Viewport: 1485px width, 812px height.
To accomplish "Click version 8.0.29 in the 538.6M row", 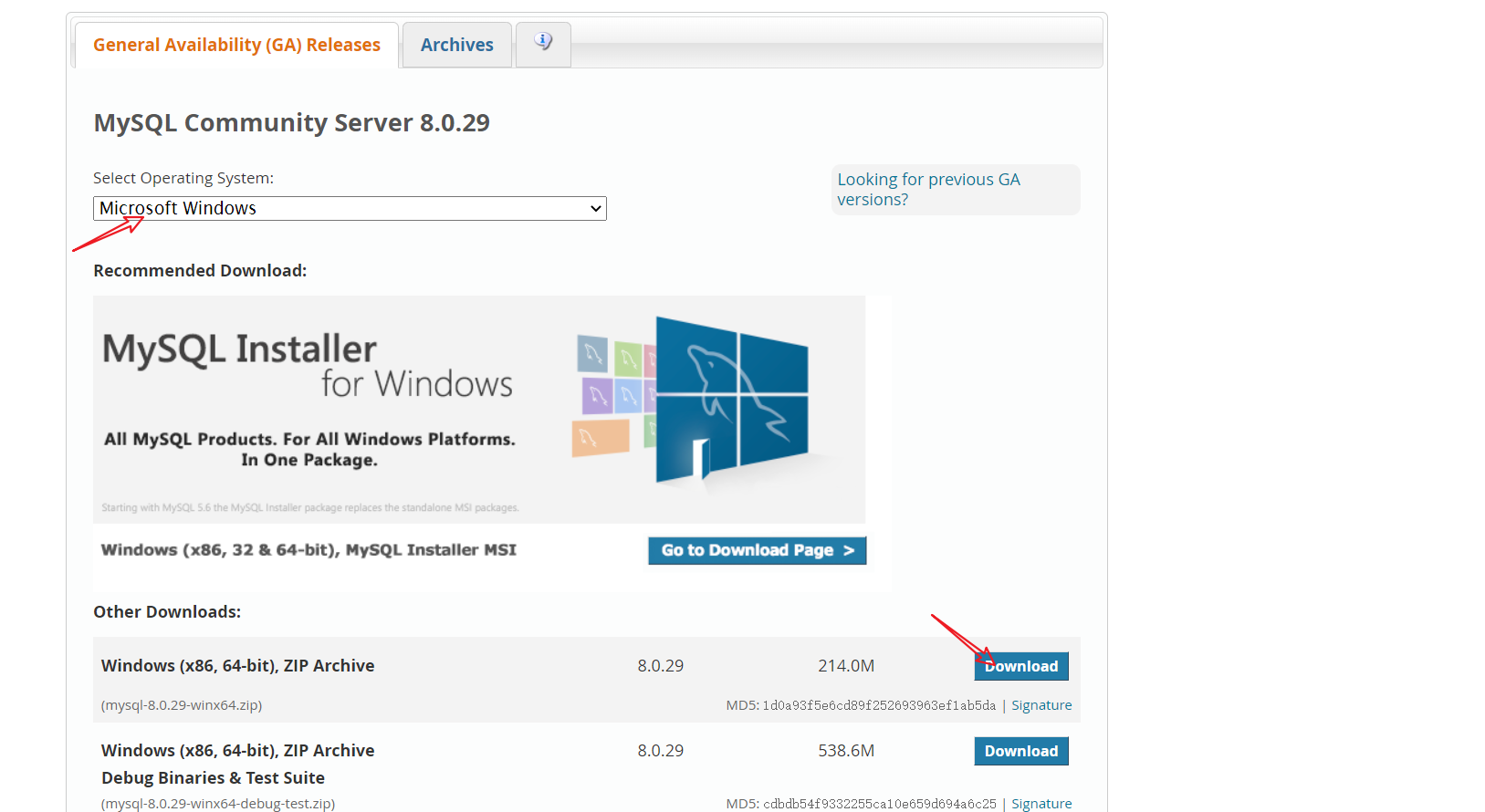I will [x=661, y=751].
